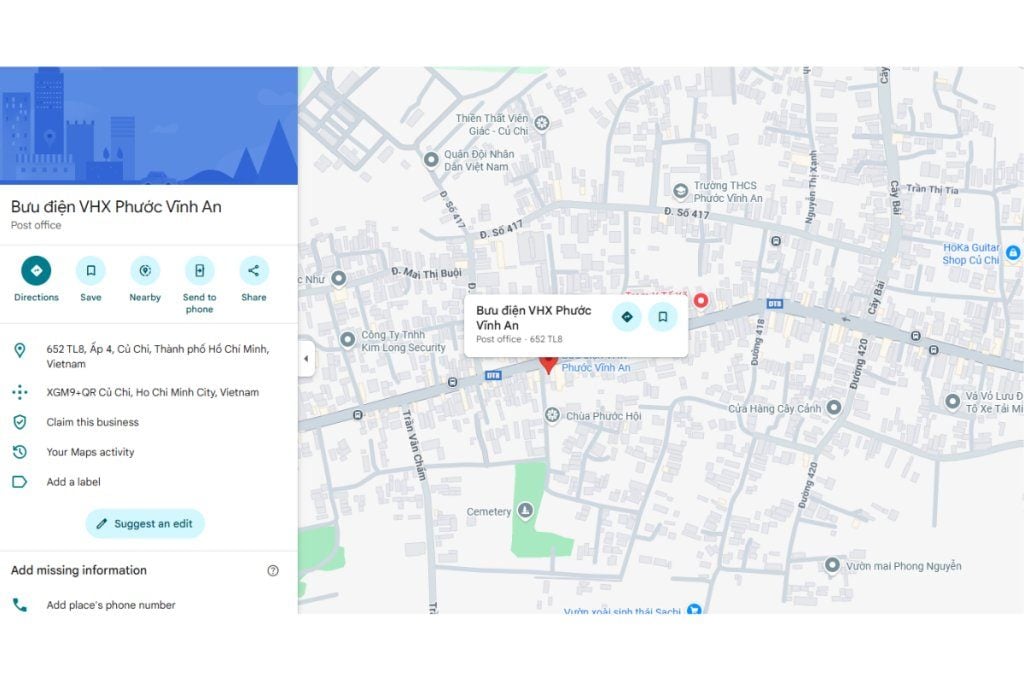This screenshot has width=1024, height=682.
Task: Collapse the side panel using arrow handle
Action: 306,359
